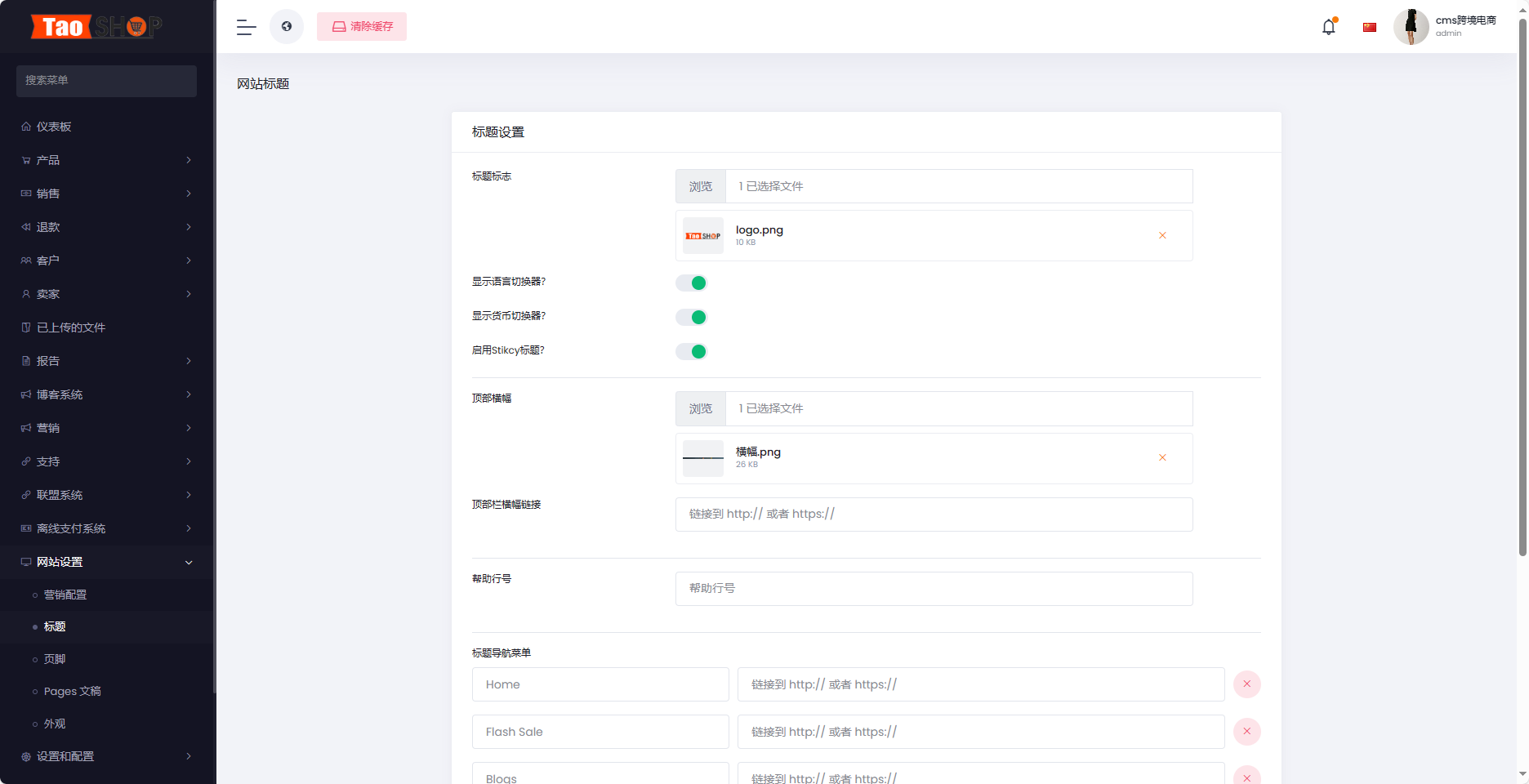1529x784 pixels.
Task: Disable the 启用Stikcy标题 switch
Action: [691, 352]
